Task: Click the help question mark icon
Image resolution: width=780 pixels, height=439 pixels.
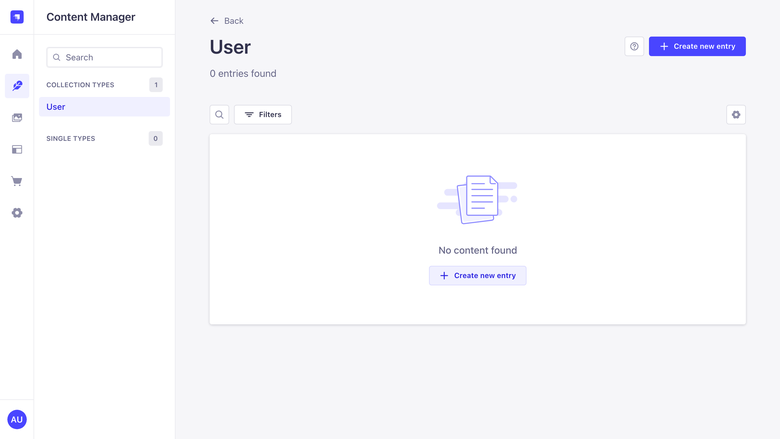Action: pyautogui.click(x=634, y=46)
